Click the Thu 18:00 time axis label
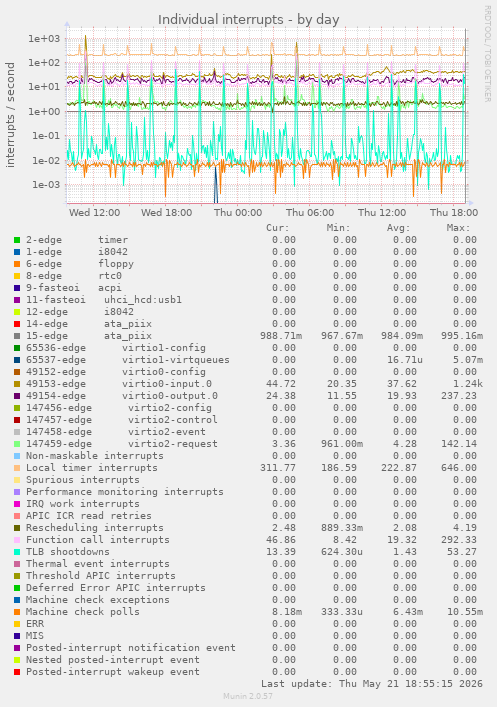 point(454,213)
